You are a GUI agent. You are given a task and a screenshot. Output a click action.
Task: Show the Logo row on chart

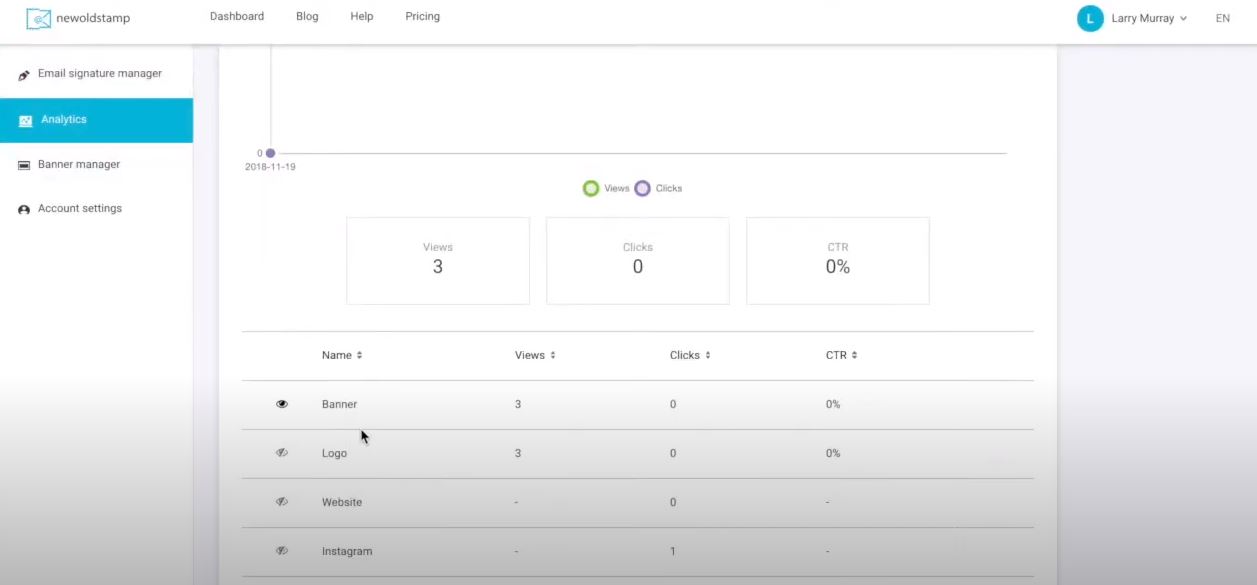[x=282, y=453]
